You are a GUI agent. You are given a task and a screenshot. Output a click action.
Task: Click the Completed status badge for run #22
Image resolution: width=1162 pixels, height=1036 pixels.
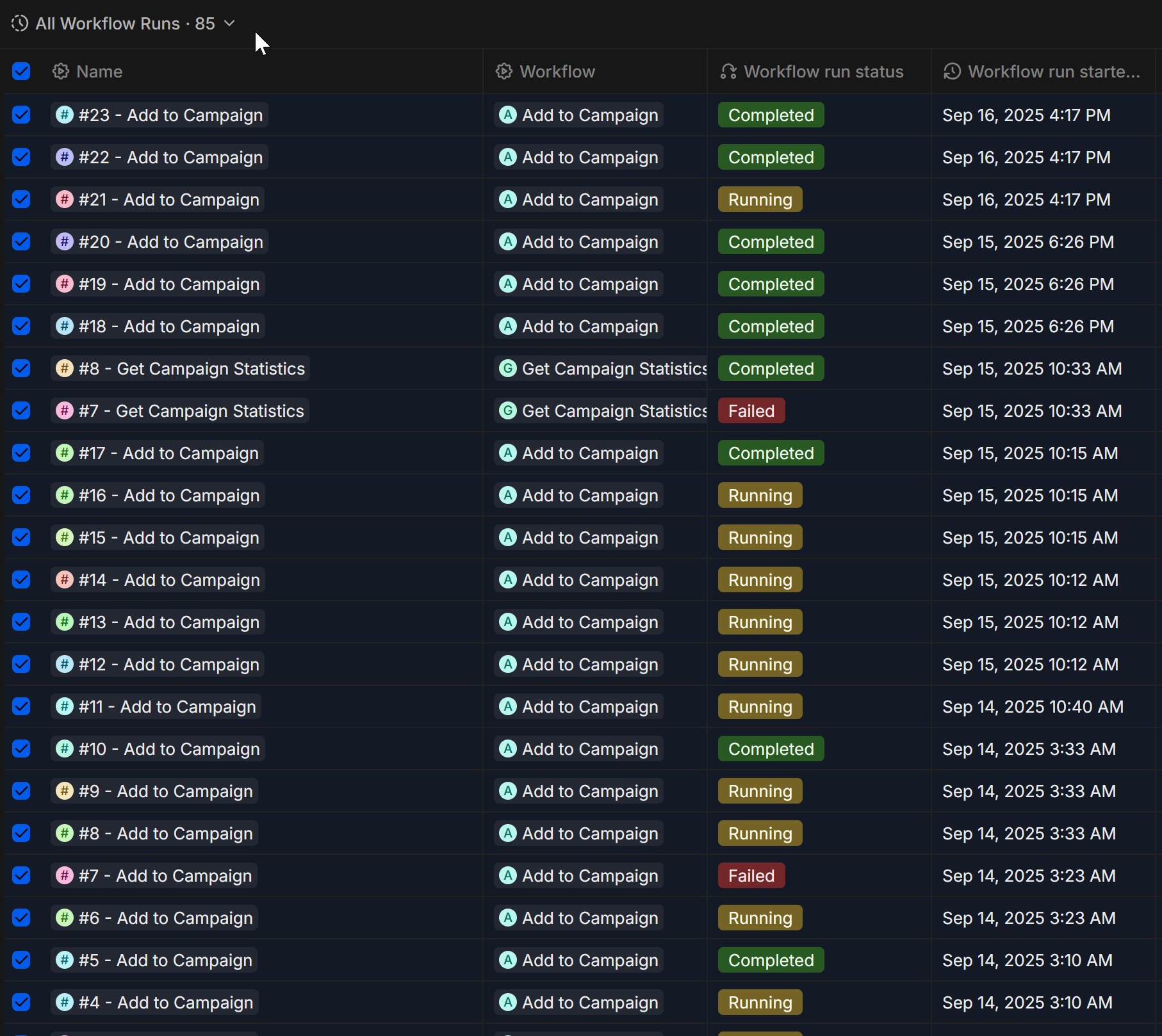771,157
